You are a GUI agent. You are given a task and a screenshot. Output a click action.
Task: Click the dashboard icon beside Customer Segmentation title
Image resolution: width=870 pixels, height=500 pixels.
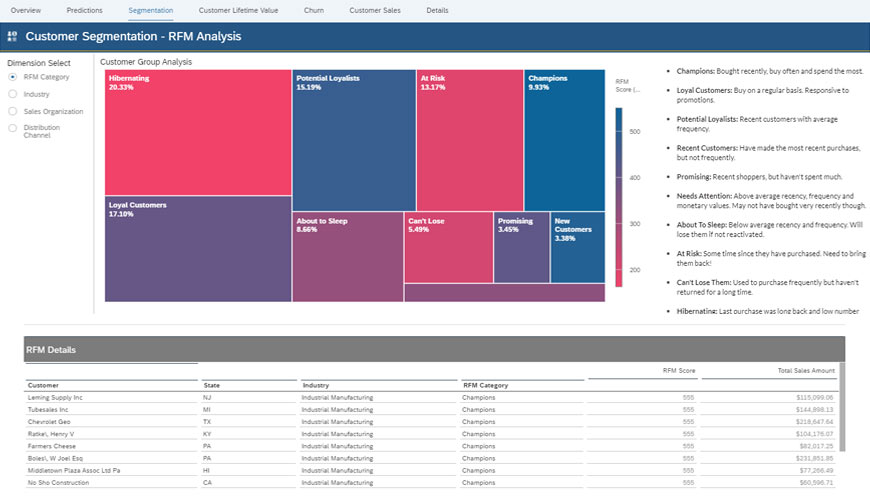click(12, 37)
